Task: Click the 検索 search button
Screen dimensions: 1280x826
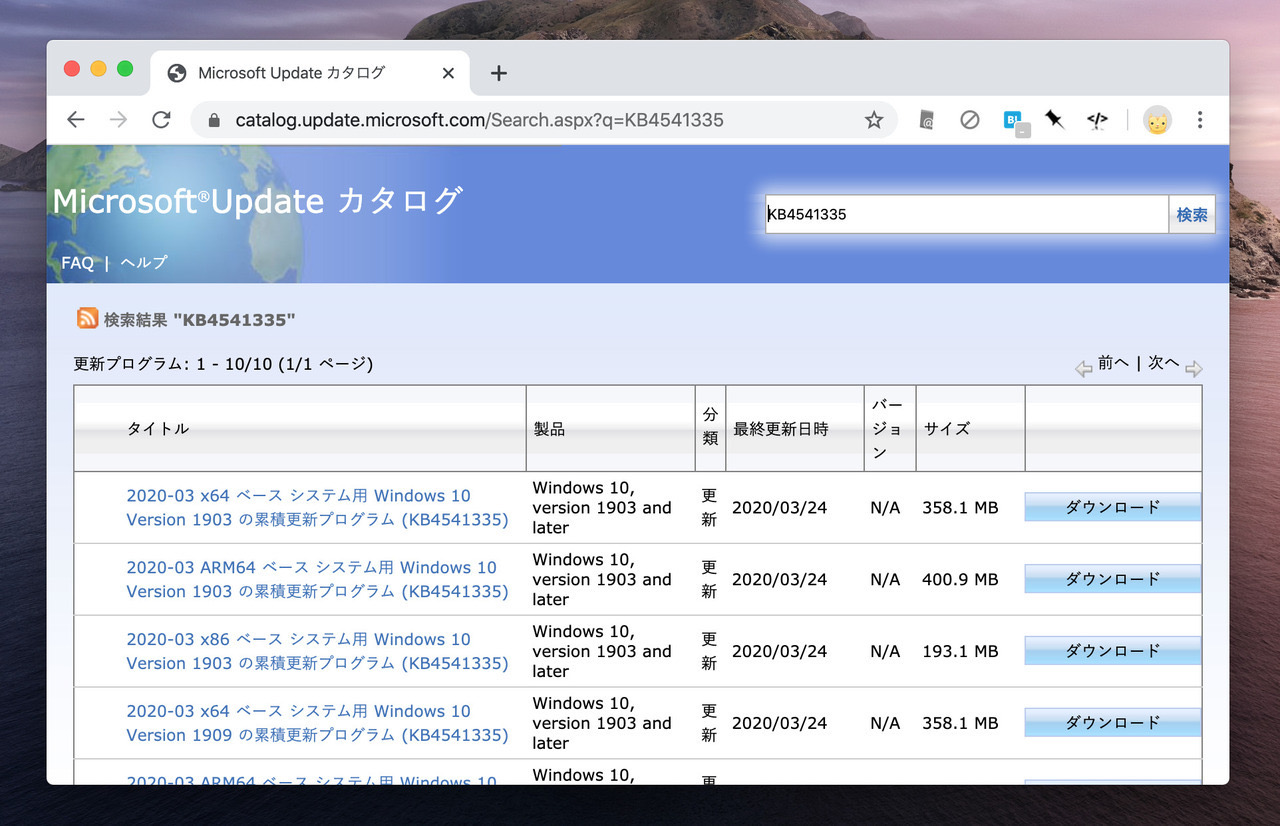Action: (x=1191, y=214)
